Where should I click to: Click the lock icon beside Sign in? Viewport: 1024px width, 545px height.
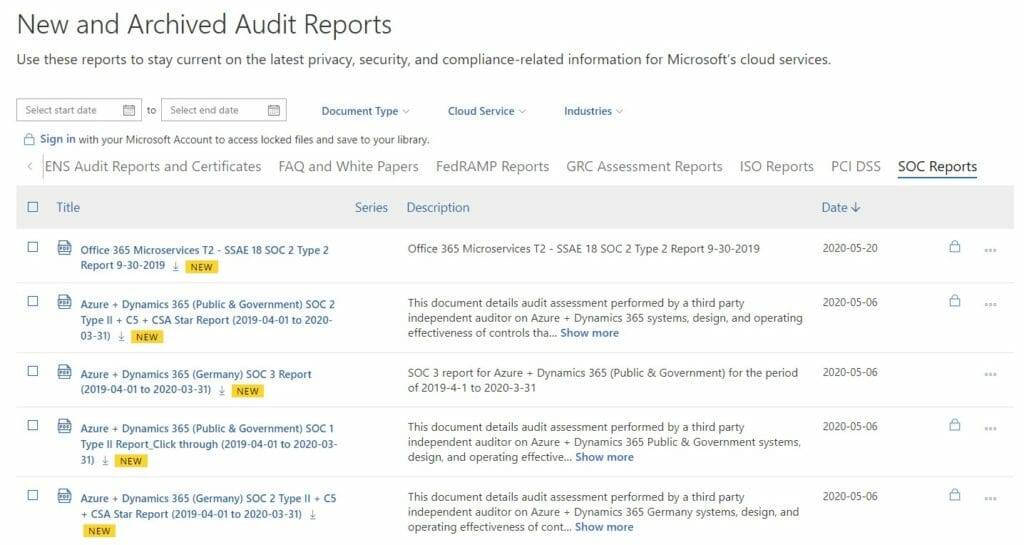click(x=29, y=140)
